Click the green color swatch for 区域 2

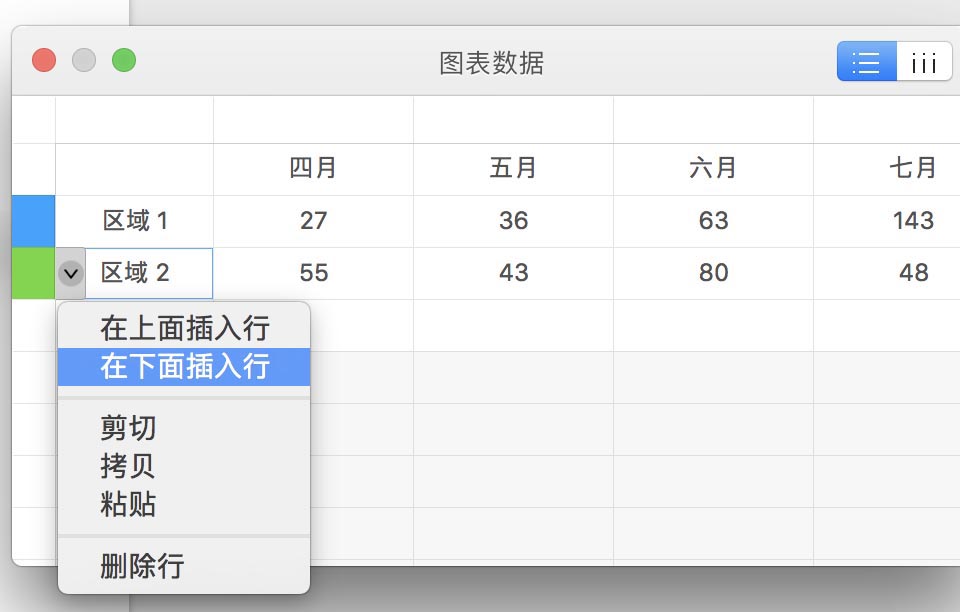34,274
